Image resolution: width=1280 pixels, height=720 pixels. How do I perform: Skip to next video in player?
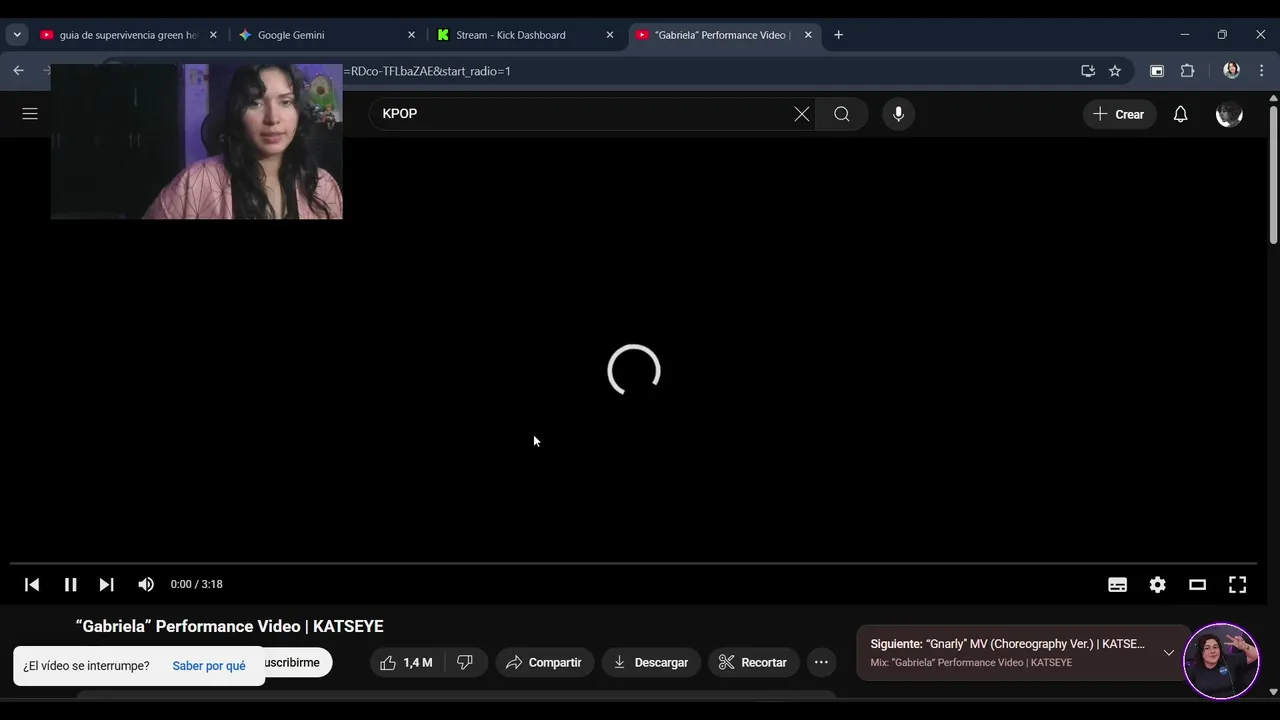[106, 584]
